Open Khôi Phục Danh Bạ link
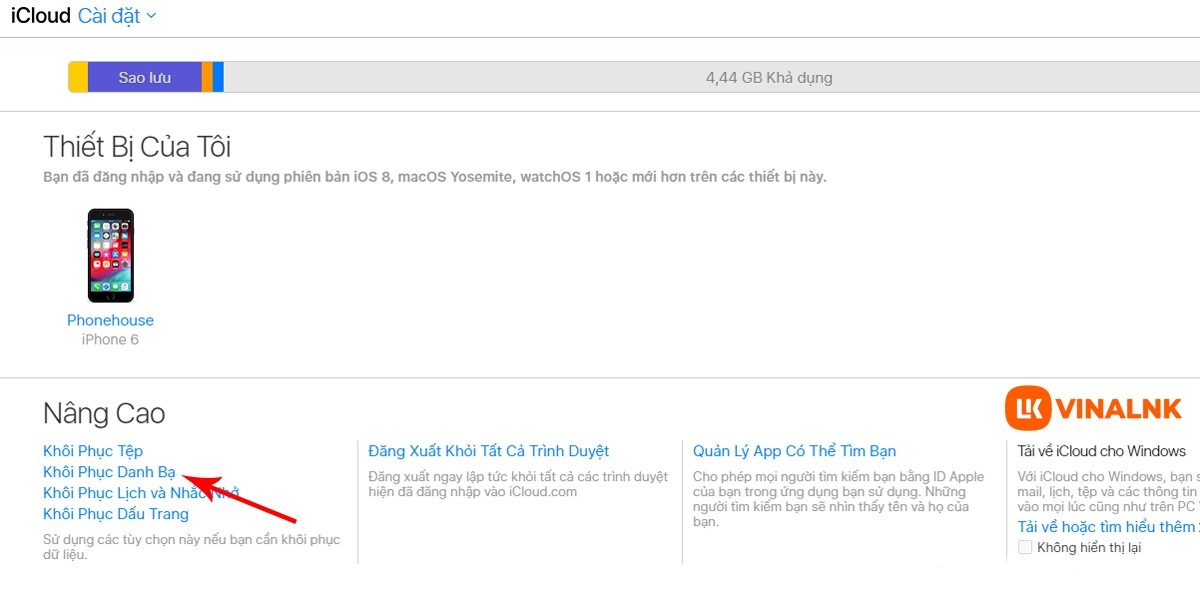Image resolution: width=1200 pixels, height=600 pixels. [x=109, y=472]
